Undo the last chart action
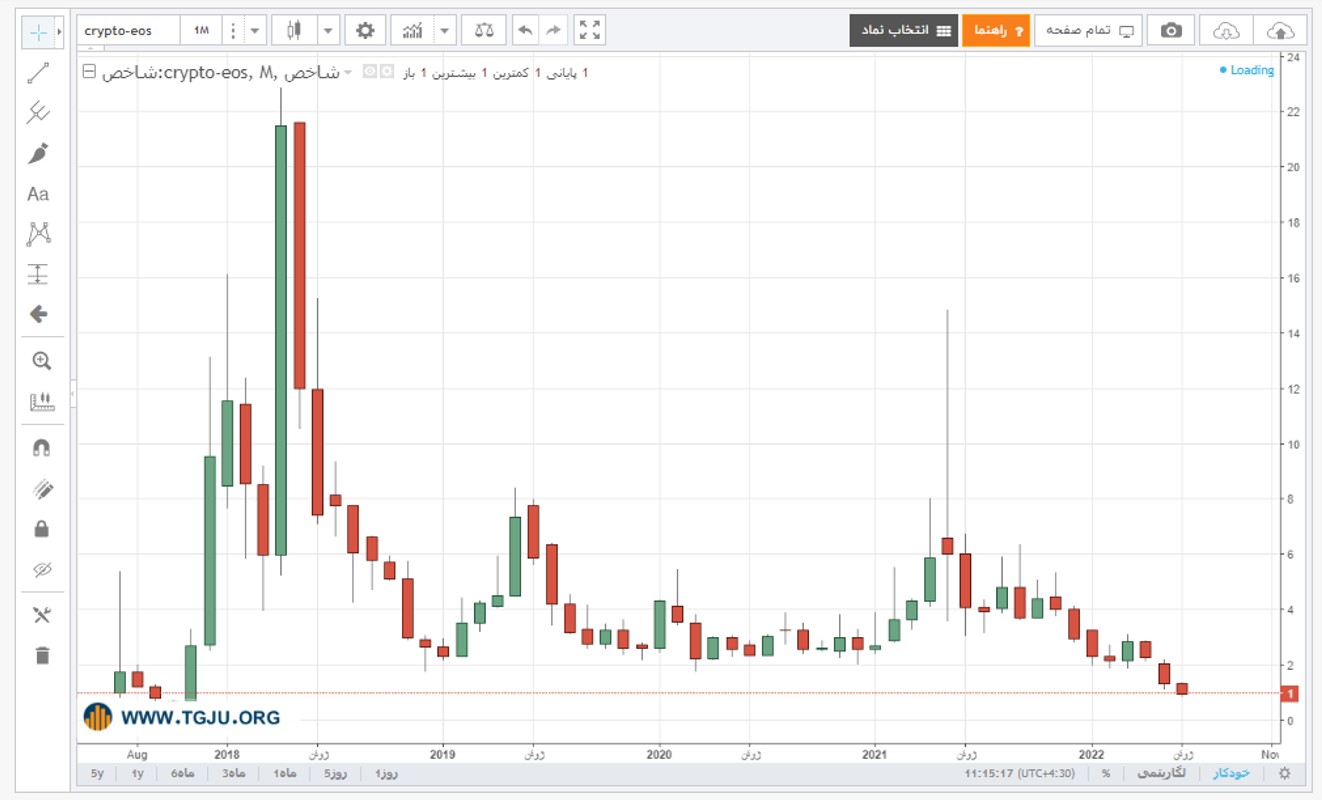1322x800 pixels. [525, 31]
